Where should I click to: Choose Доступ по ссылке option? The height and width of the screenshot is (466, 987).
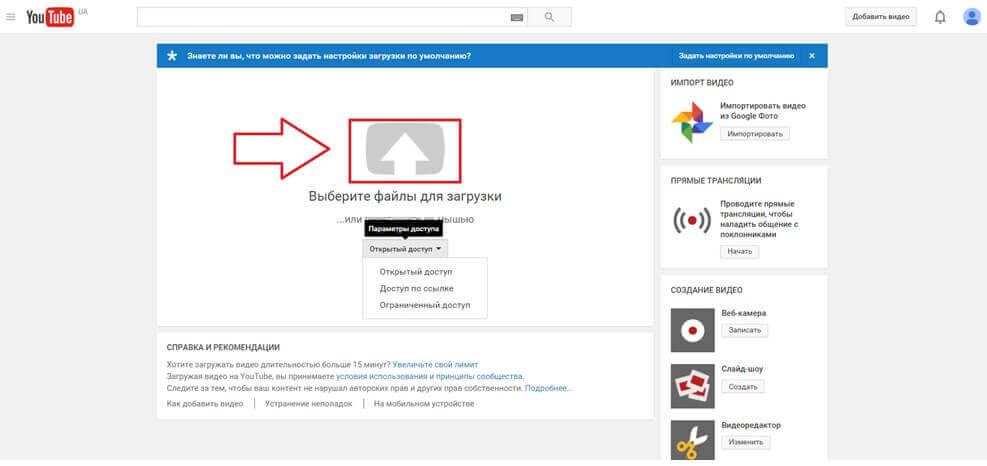tap(416, 288)
